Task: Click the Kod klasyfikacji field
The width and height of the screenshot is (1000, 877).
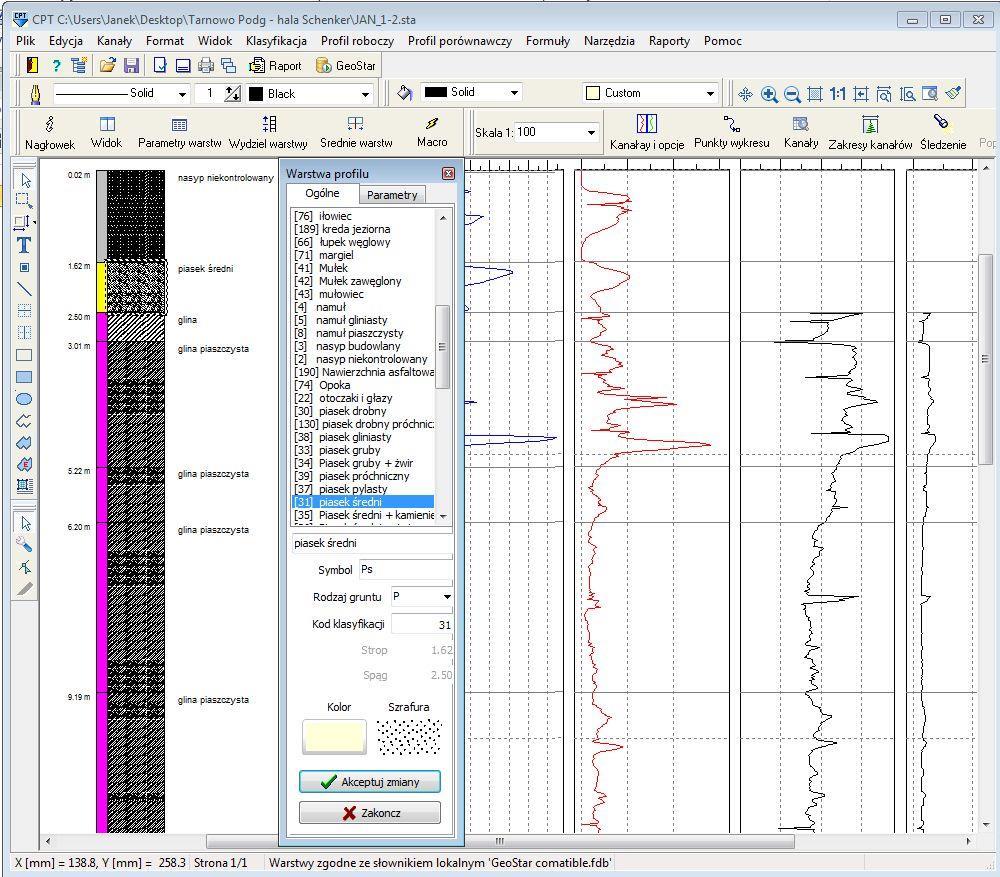Action: 422,624
